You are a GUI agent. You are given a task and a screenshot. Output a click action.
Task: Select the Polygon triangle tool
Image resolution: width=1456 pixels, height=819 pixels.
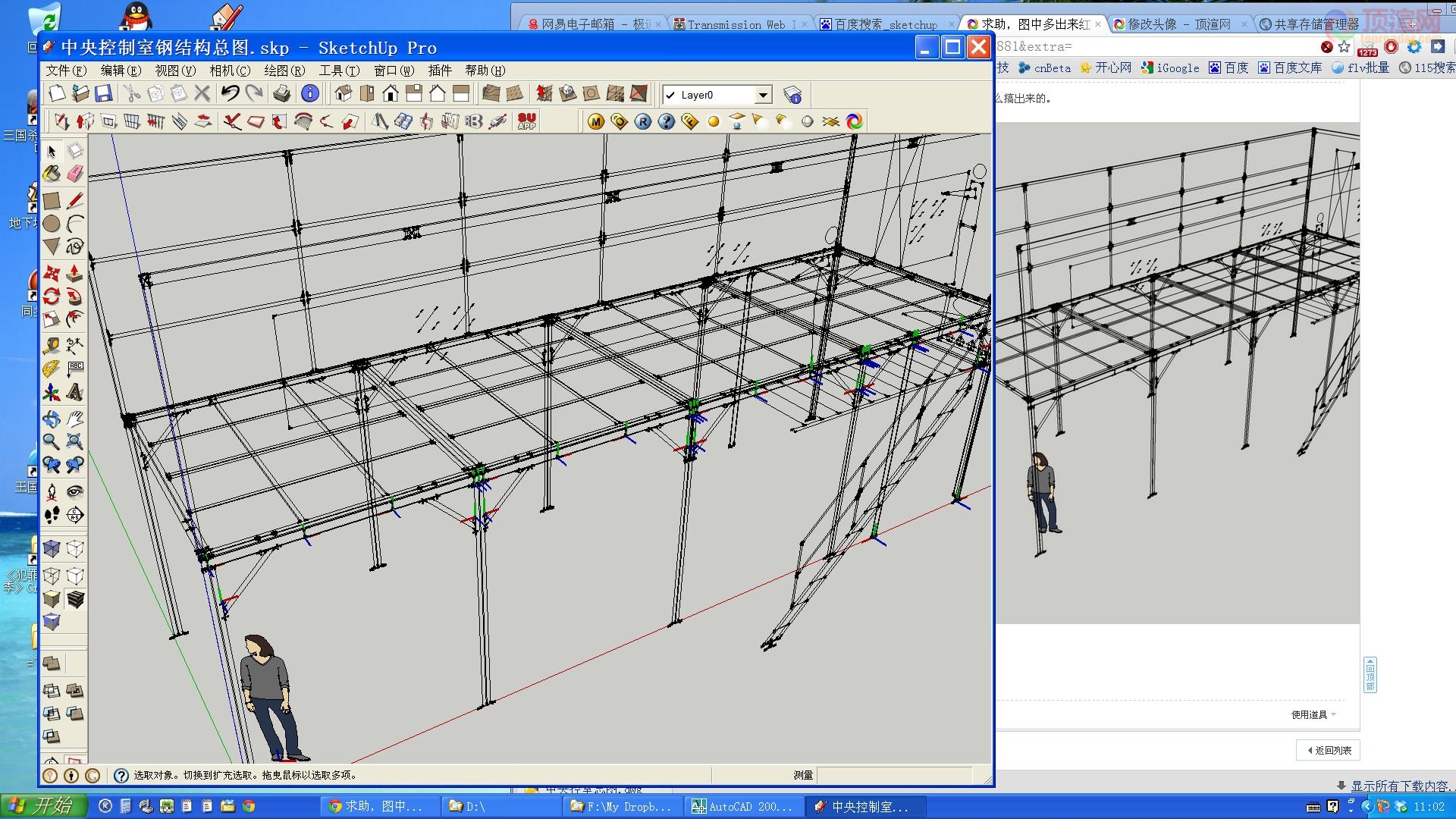tap(52, 246)
